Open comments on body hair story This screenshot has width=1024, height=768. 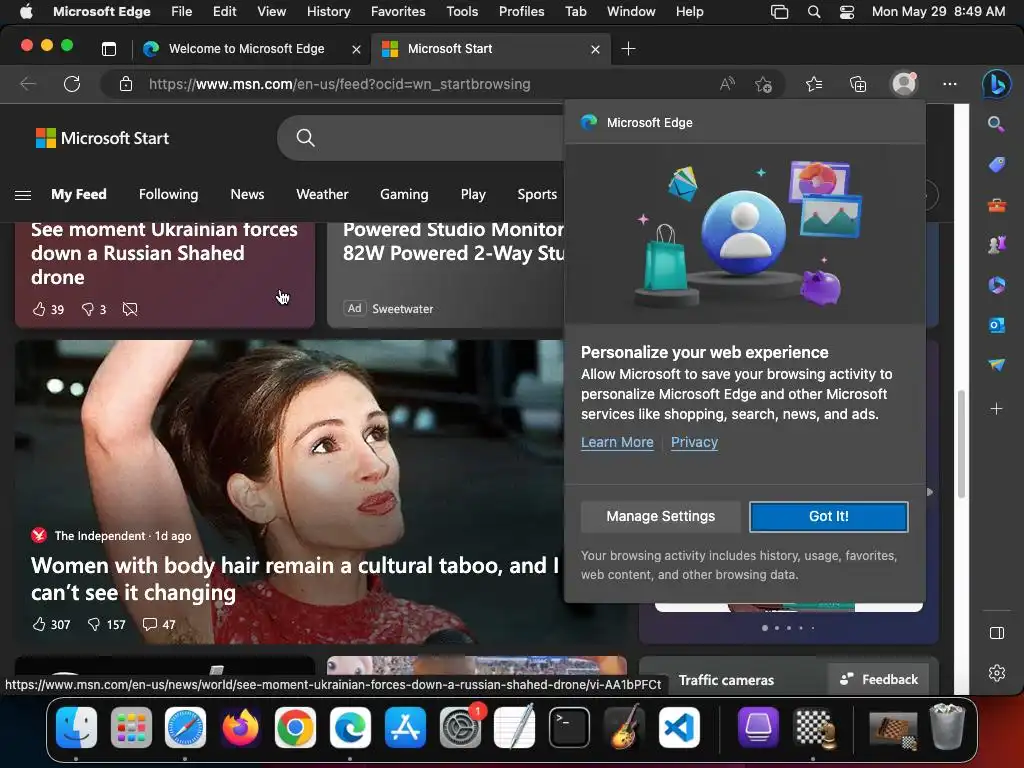pyautogui.click(x=159, y=624)
